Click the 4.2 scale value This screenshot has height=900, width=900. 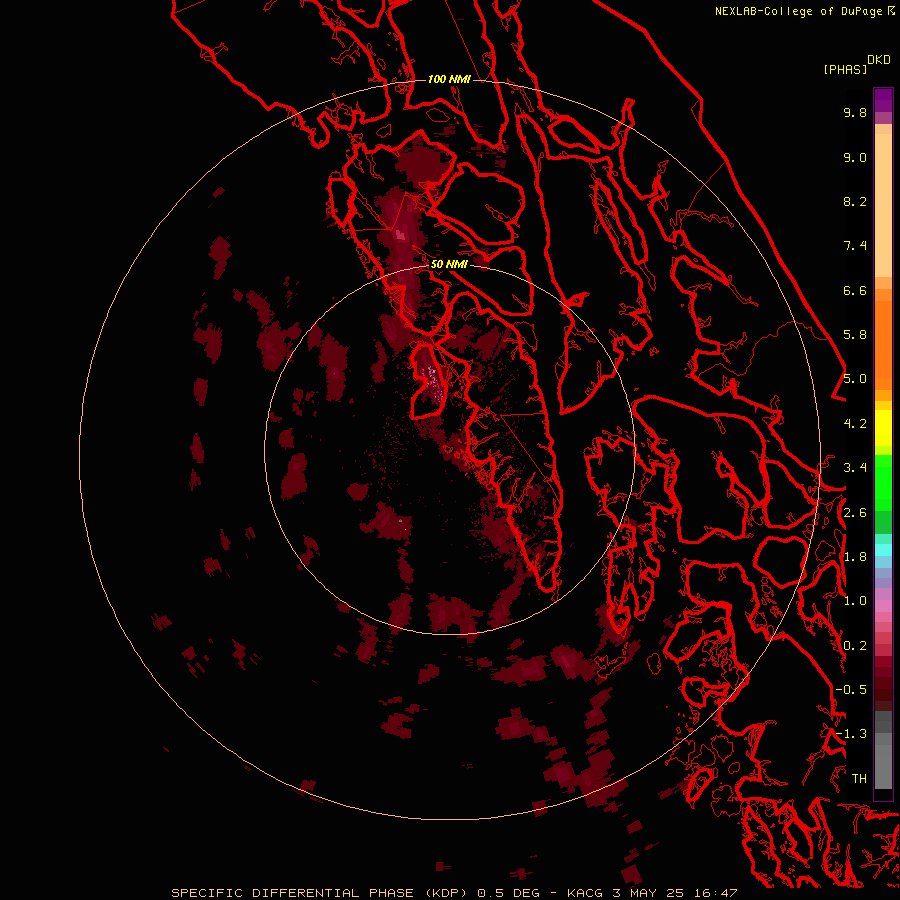point(855,424)
